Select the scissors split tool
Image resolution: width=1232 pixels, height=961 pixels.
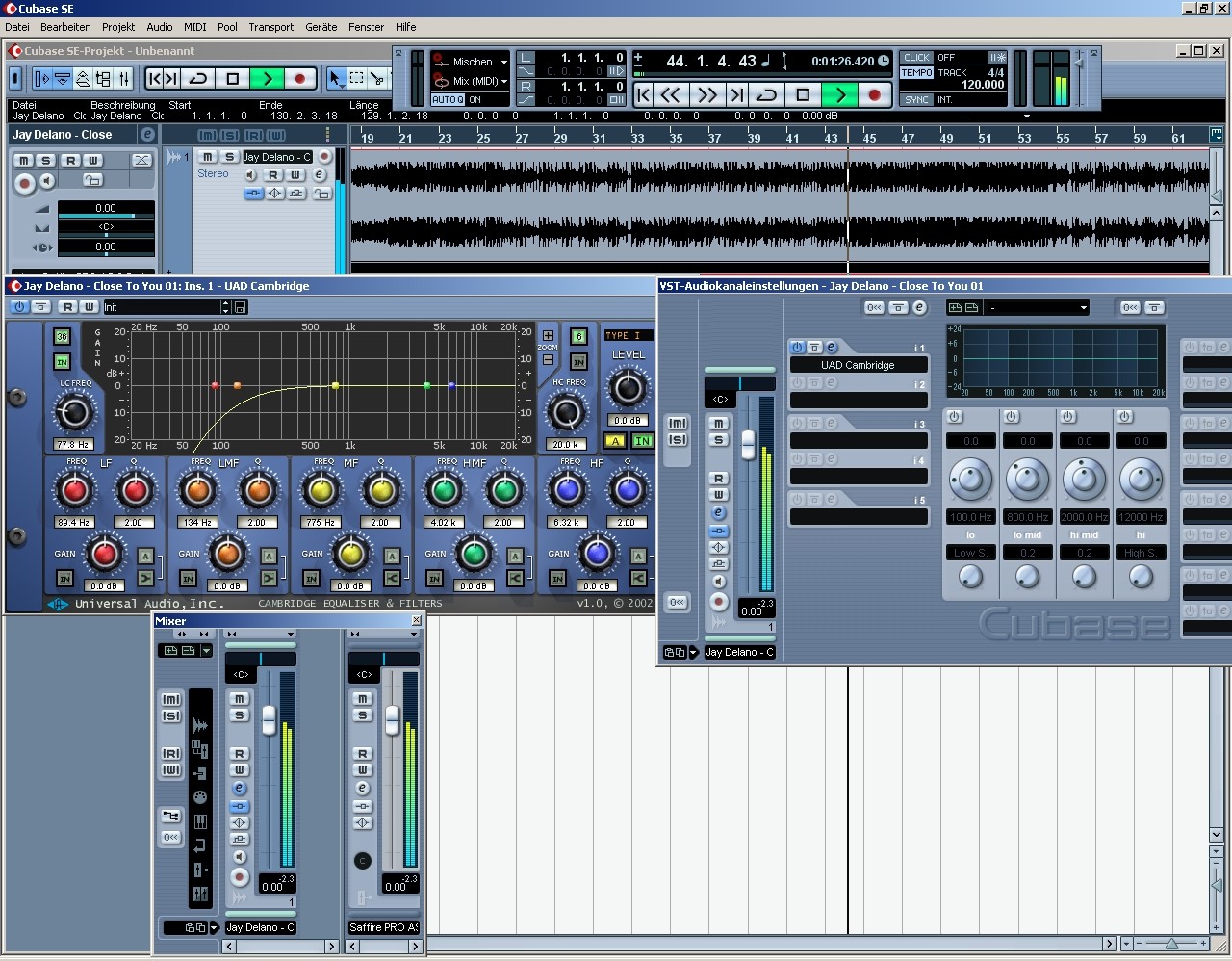click(x=377, y=78)
